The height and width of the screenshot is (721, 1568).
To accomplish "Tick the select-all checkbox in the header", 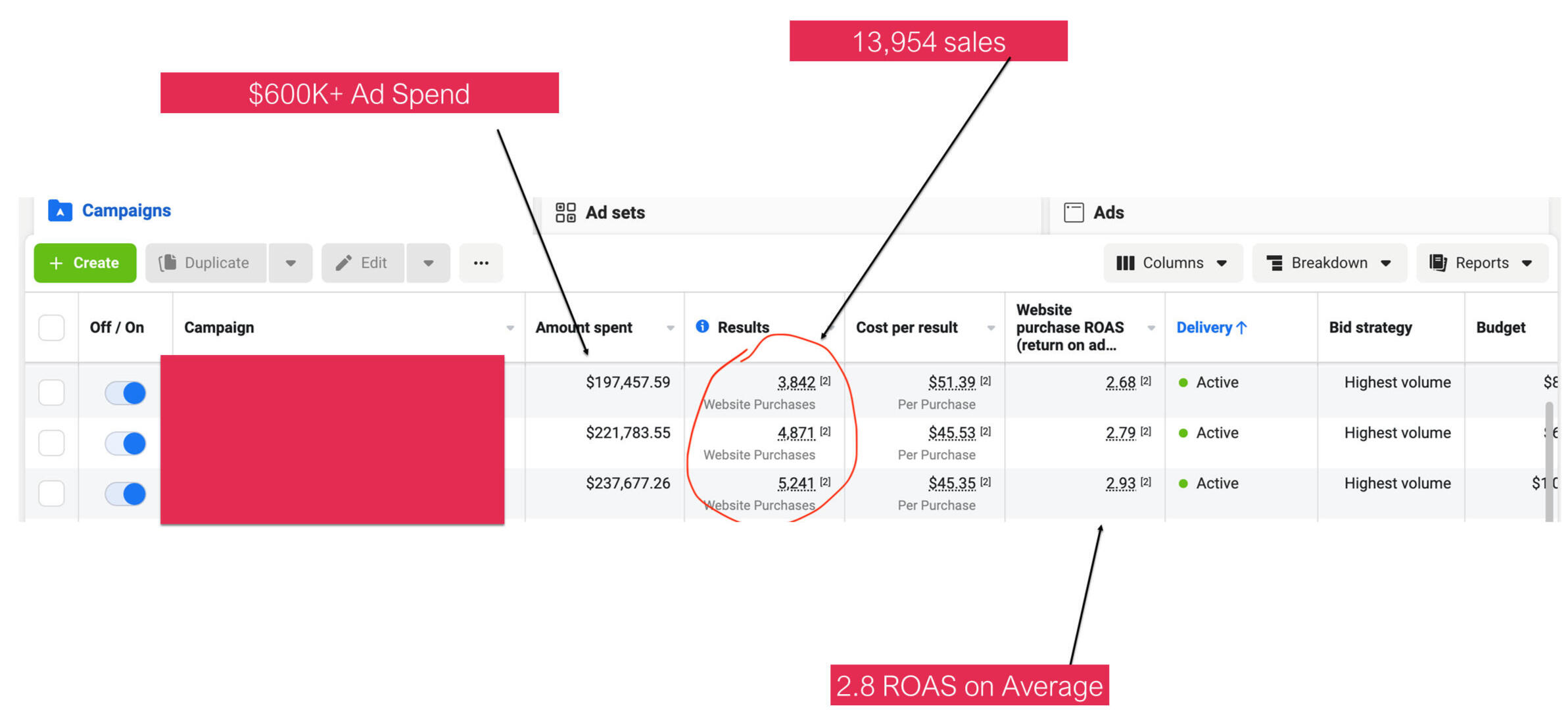I will tap(51, 327).
